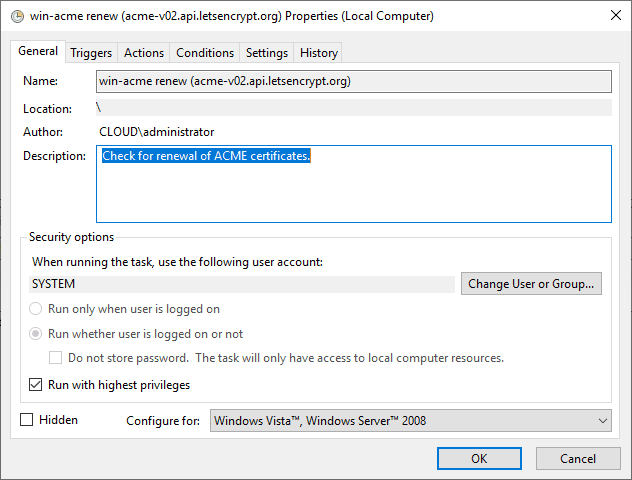Tick the Hidden checkbox
Image resolution: width=632 pixels, height=480 pixels.
point(27,420)
